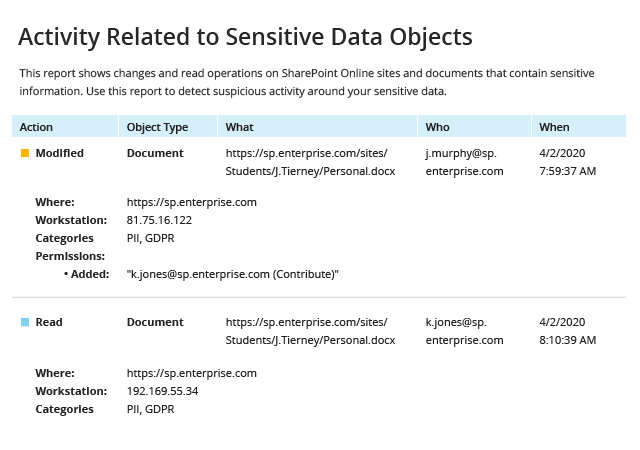Click the What column header
This screenshot has height=450, width=640.
(x=318, y=127)
